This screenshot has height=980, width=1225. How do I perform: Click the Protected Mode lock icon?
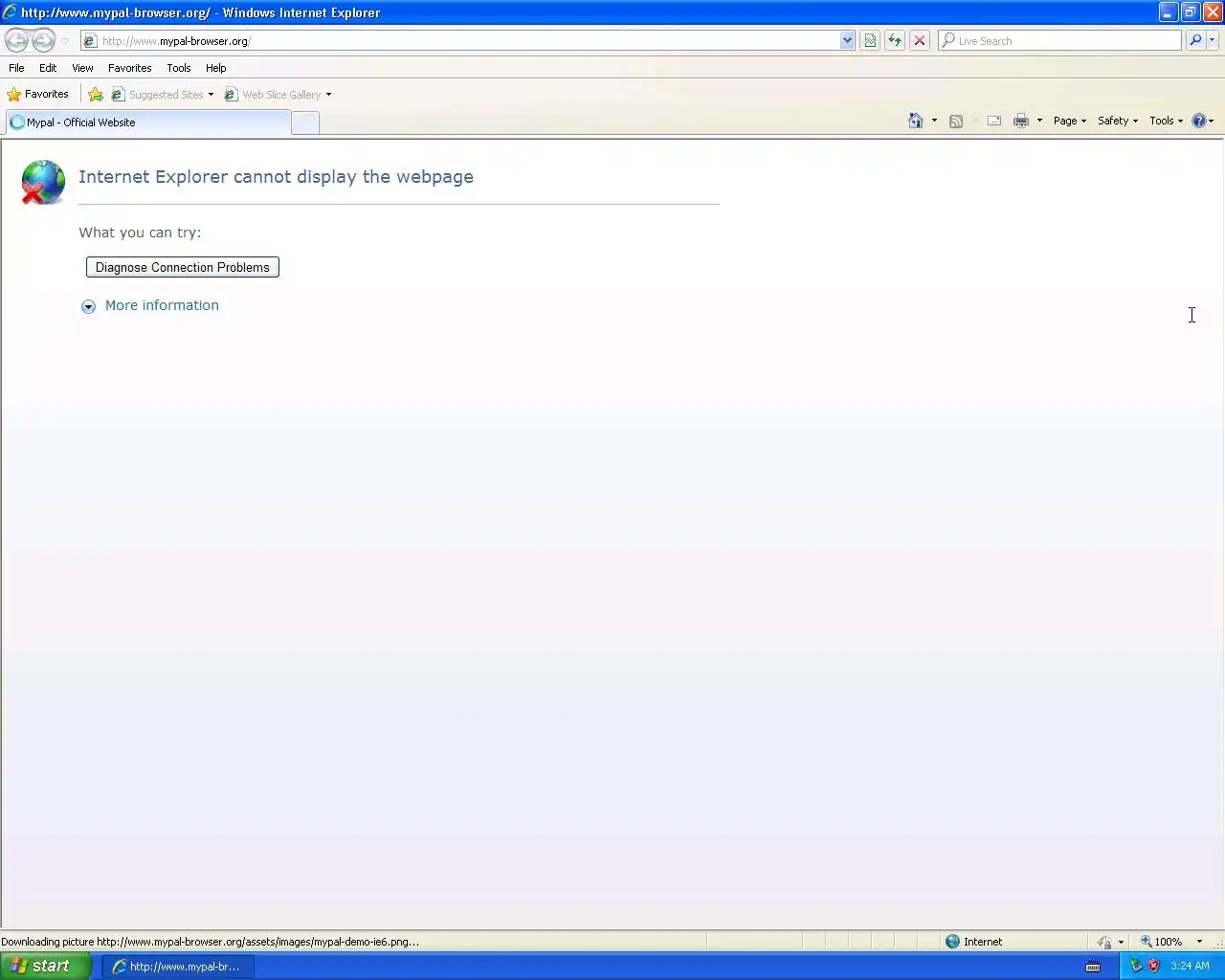coord(1104,942)
